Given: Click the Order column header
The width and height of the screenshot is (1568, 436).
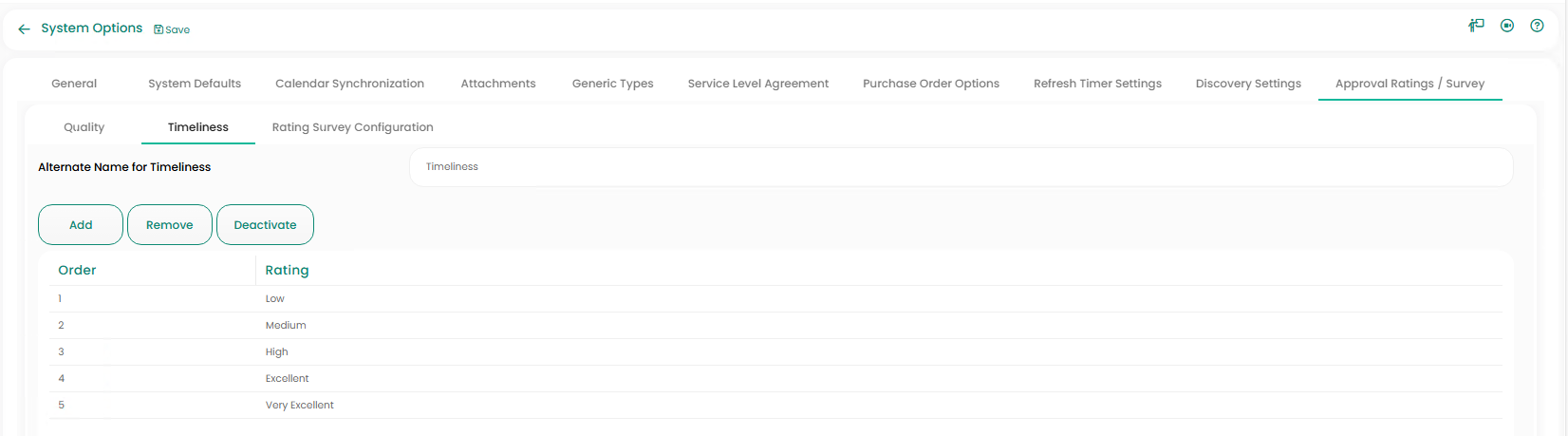Looking at the screenshot, I should tap(77, 271).
